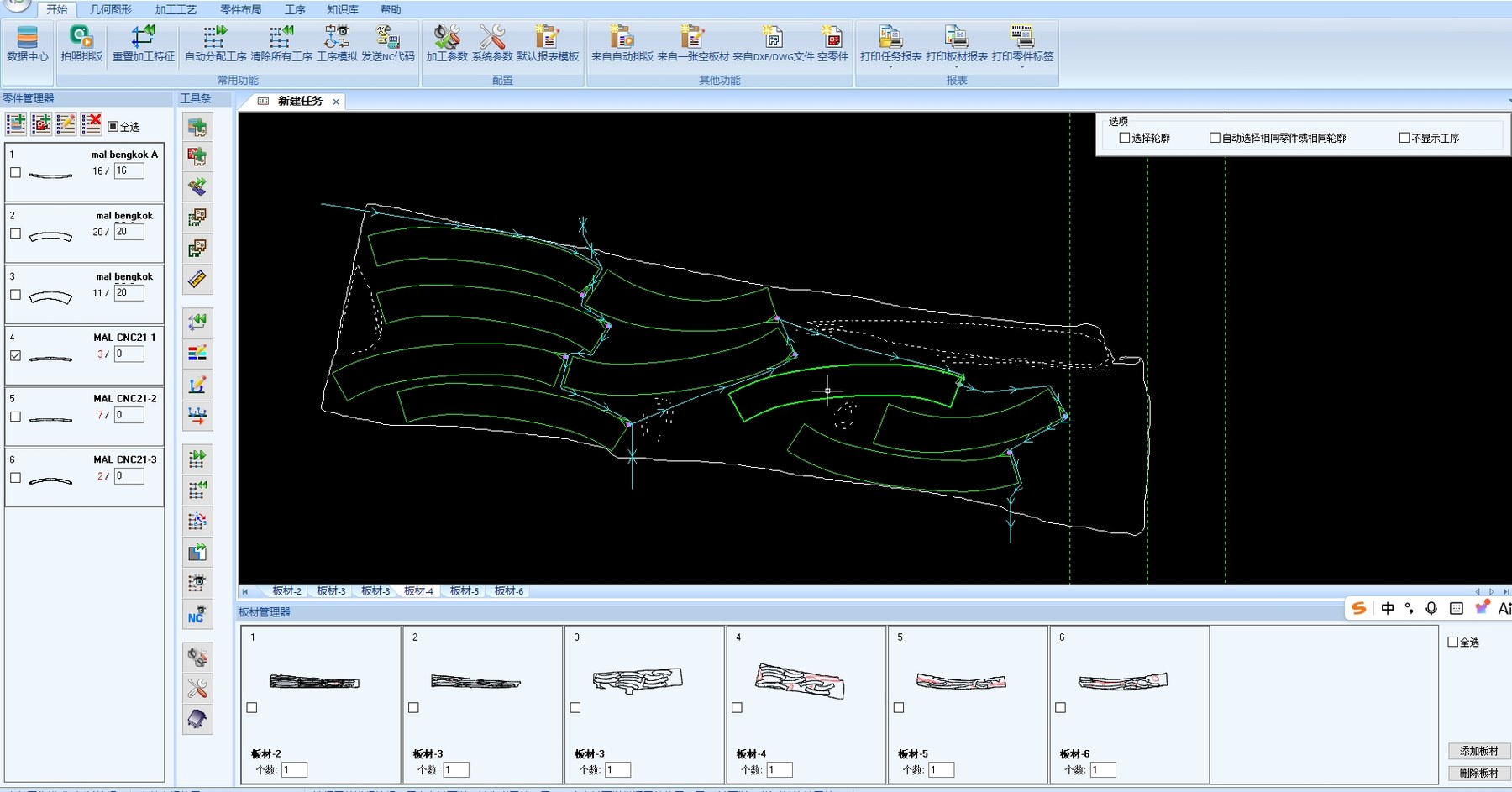Open 加工工艺 ribbon tab
This screenshot has height=792, width=1512.
coord(176,9)
